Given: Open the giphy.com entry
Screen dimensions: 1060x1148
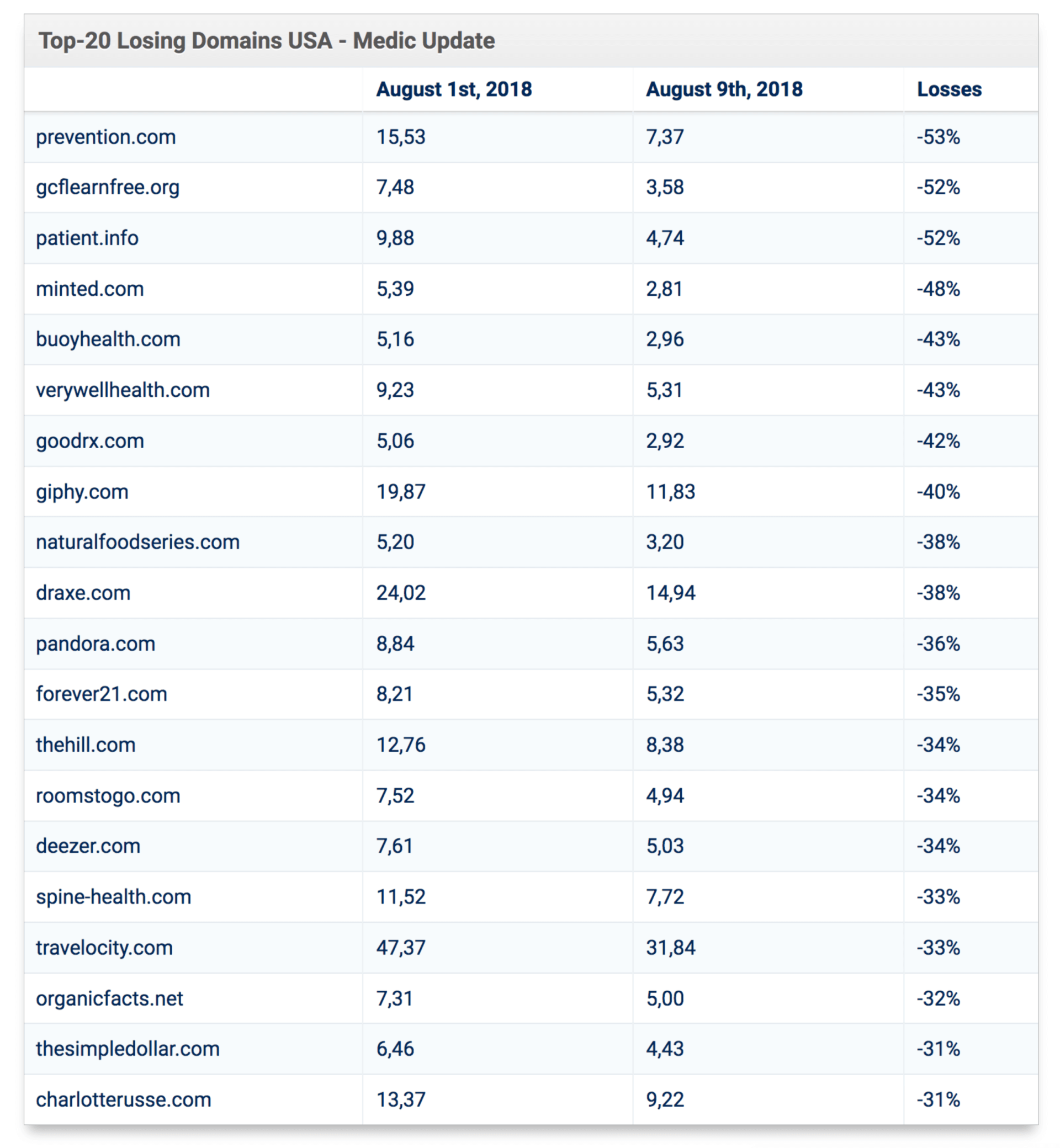Looking at the screenshot, I should (x=82, y=492).
